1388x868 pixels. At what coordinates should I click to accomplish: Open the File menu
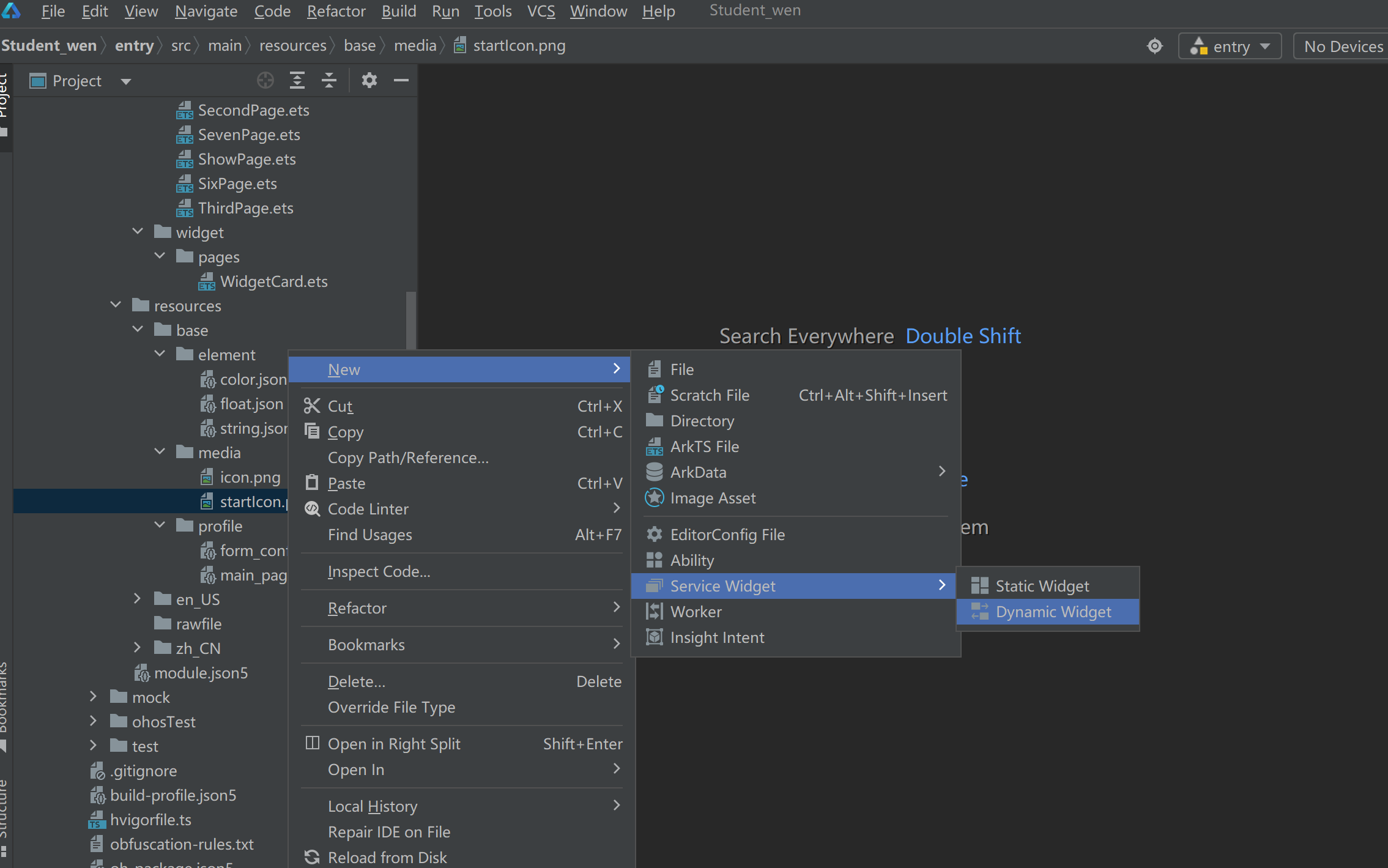tap(53, 11)
